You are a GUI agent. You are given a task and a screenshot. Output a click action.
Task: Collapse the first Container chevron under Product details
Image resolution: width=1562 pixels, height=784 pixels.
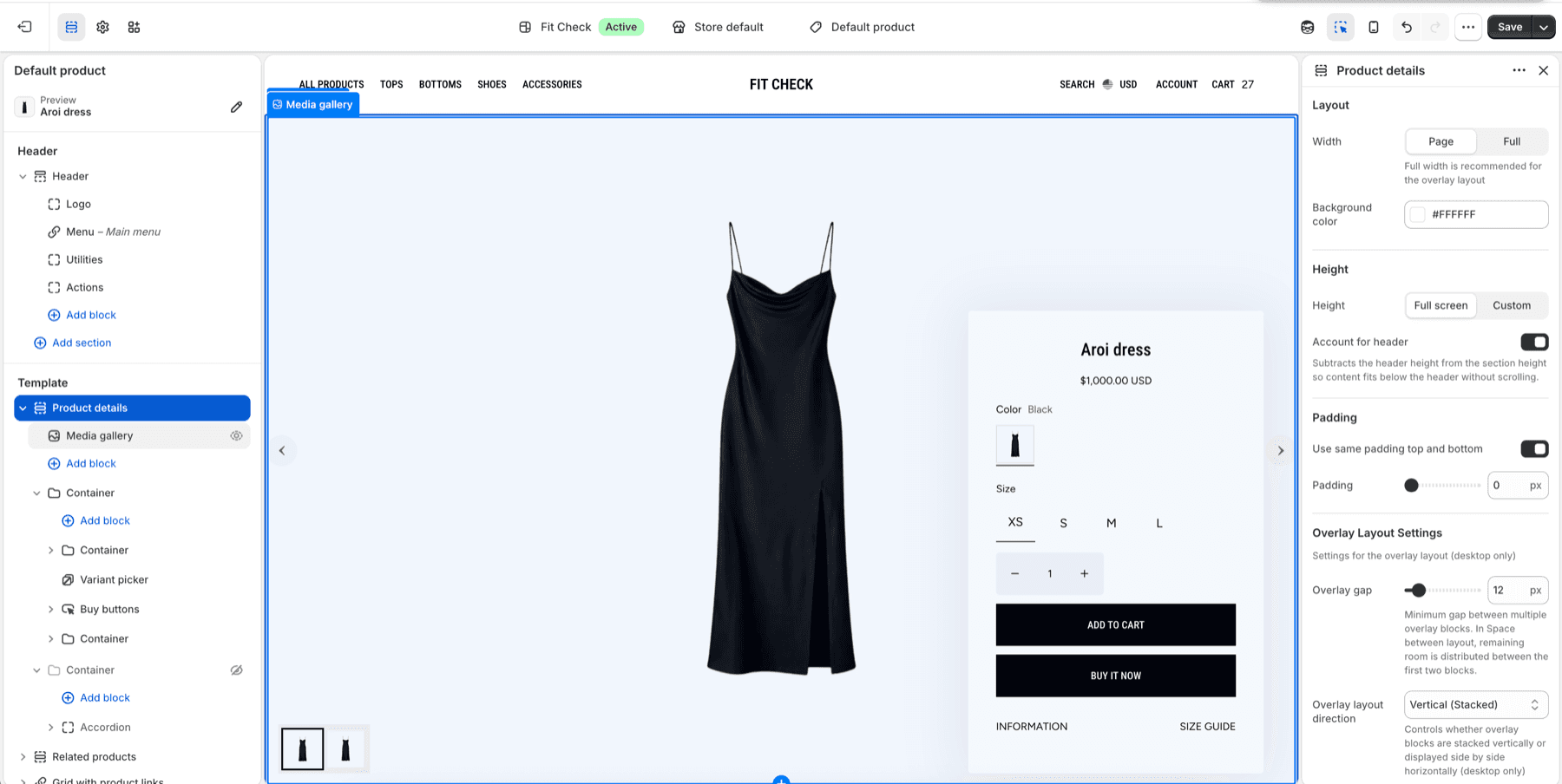point(36,493)
